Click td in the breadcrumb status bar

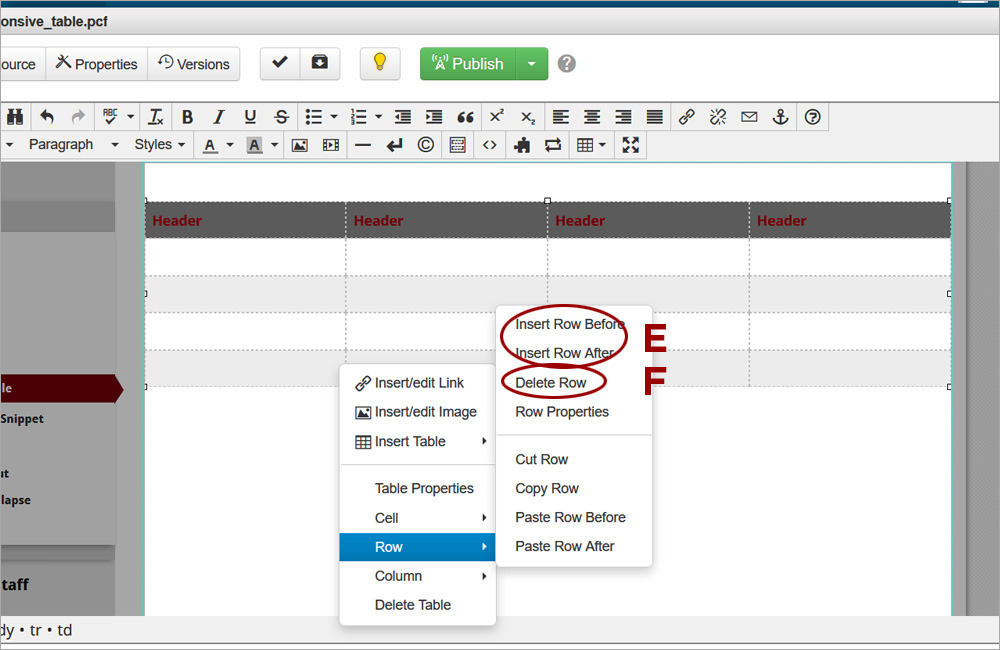point(64,630)
